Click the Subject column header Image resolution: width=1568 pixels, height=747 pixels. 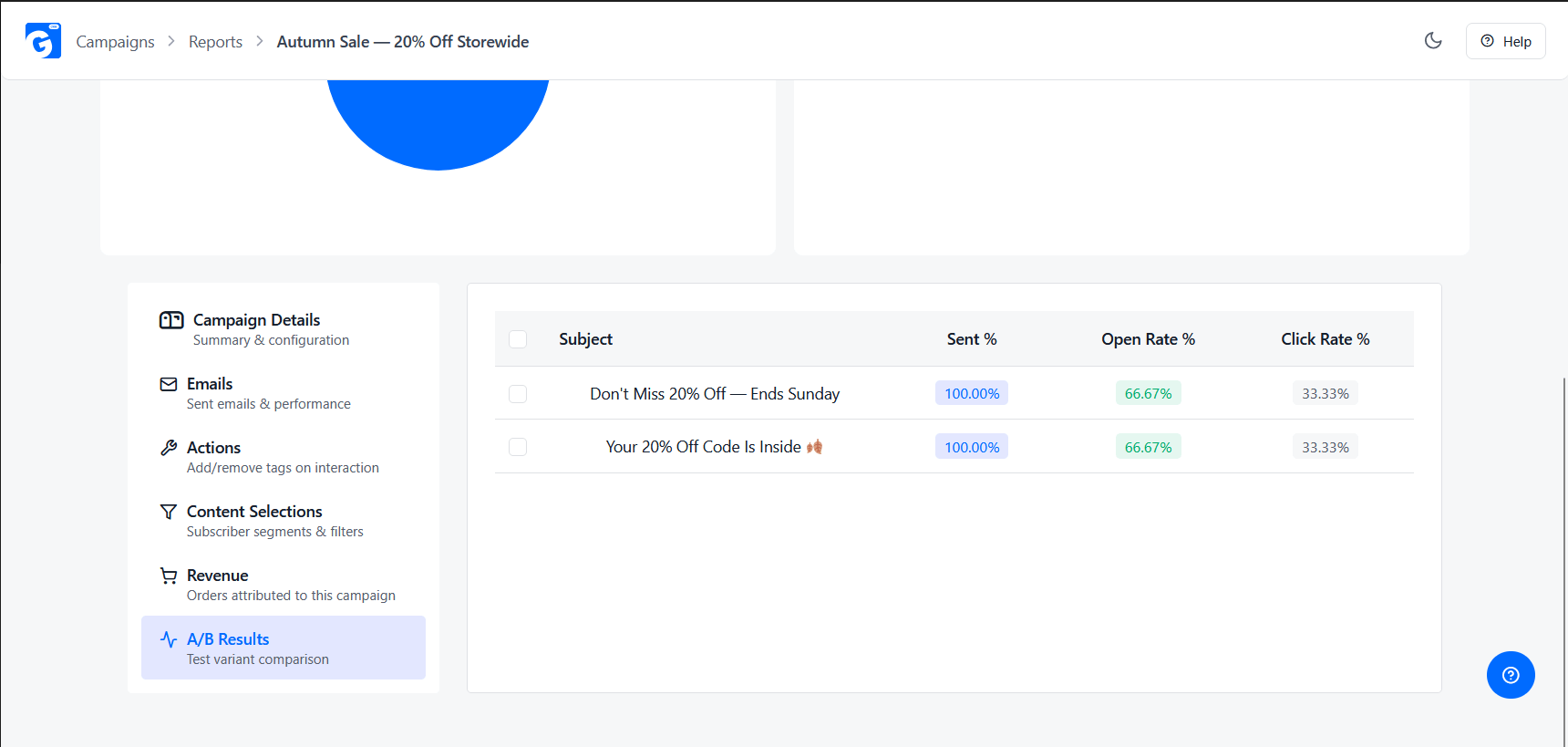click(x=585, y=339)
